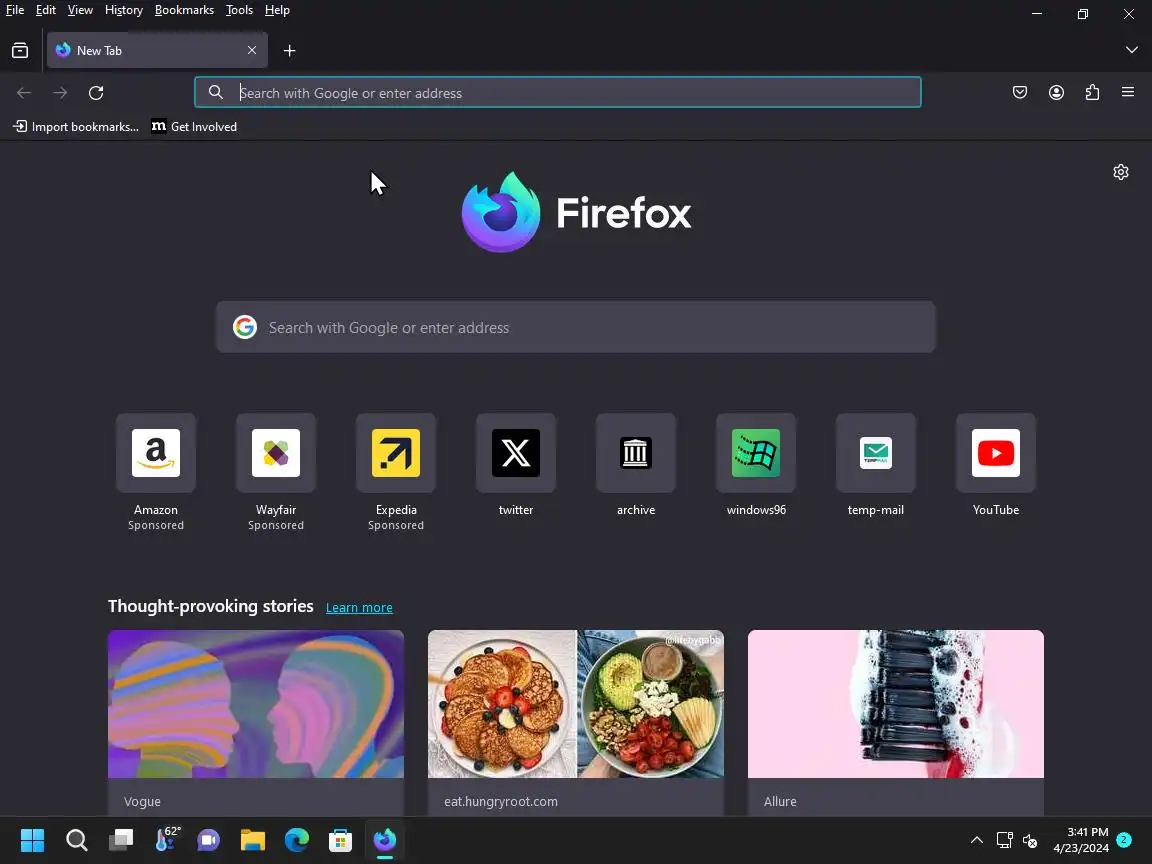The image size is (1152, 864).
Task: Open the Get Involved bookmark
Action: point(194,126)
